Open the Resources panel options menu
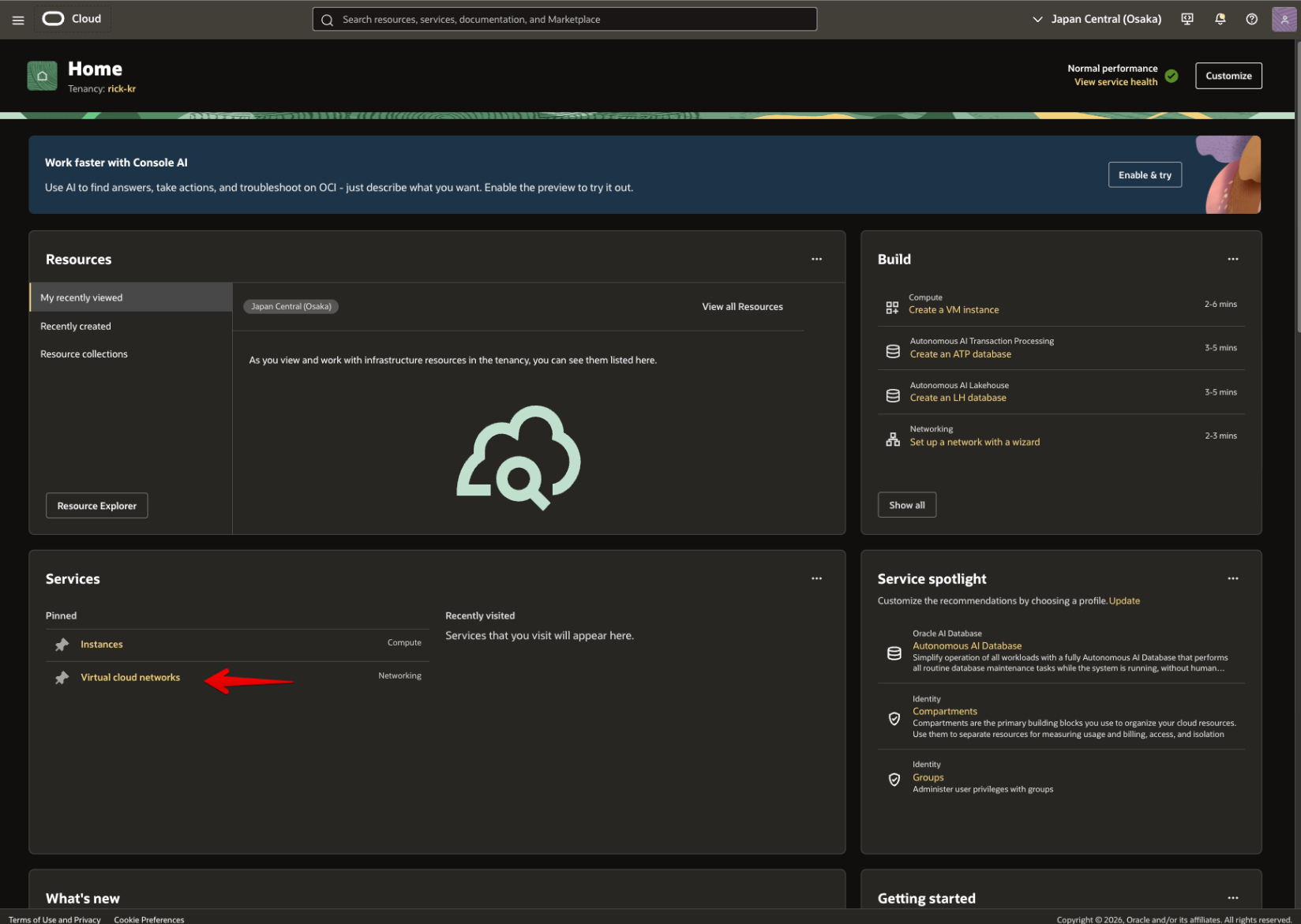Screen dimensions: 1301x924 [817, 259]
